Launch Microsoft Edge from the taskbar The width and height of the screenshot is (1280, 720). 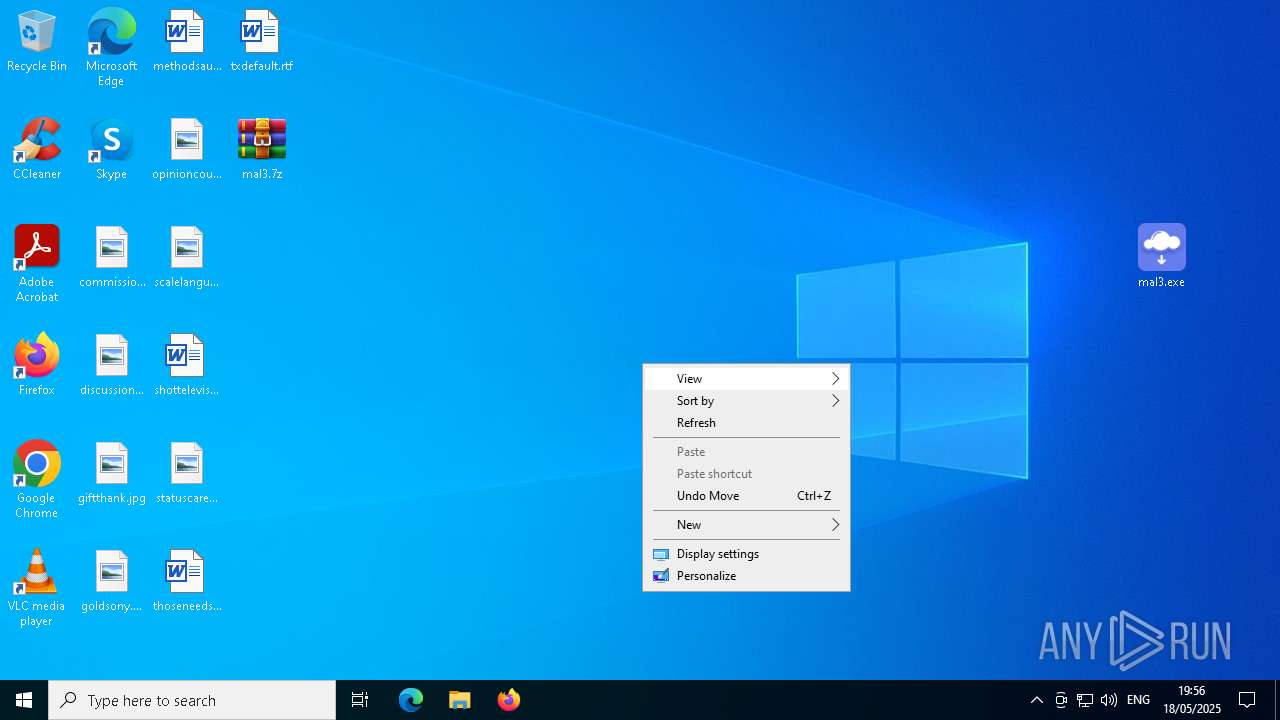click(x=411, y=700)
